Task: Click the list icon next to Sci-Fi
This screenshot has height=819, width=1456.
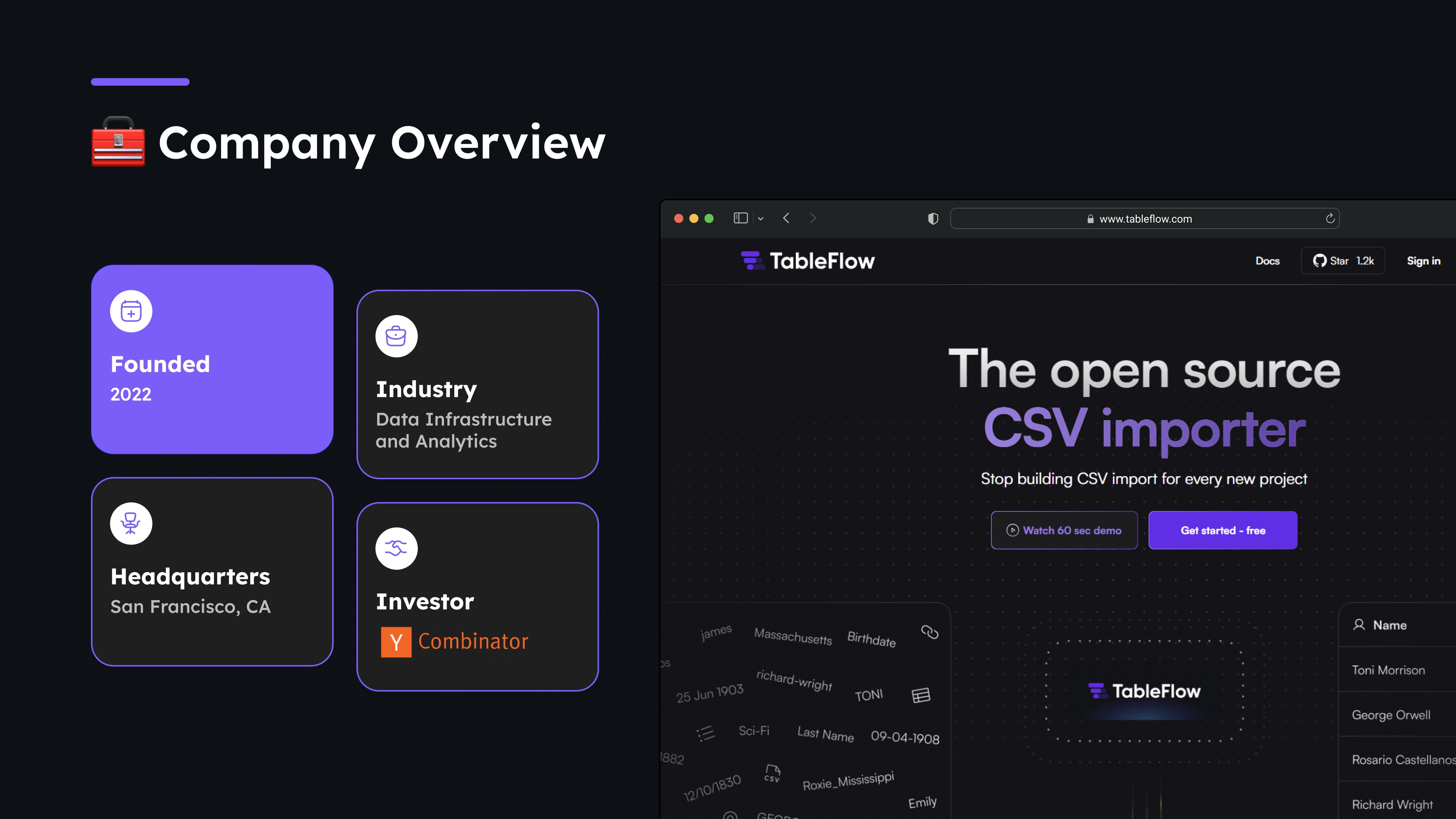Action: pyautogui.click(x=705, y=734)
